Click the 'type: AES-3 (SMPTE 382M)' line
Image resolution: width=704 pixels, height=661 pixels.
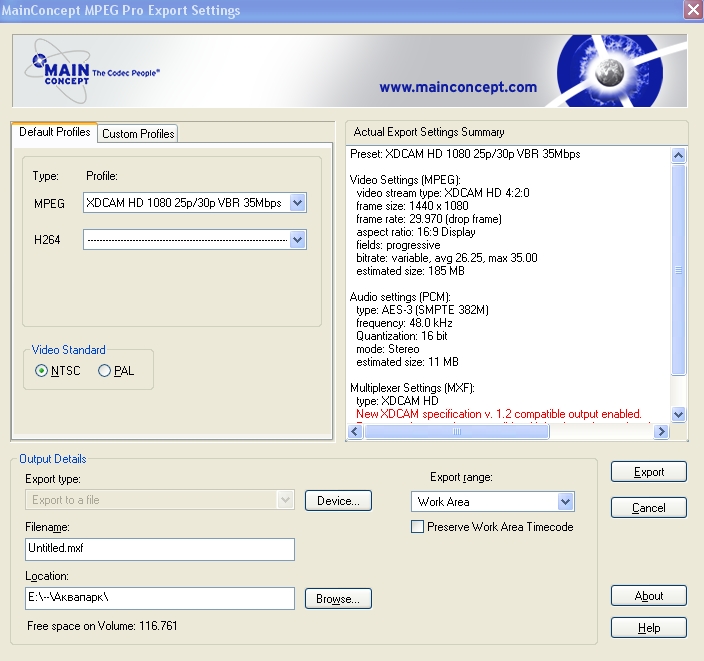click(422, 310)
